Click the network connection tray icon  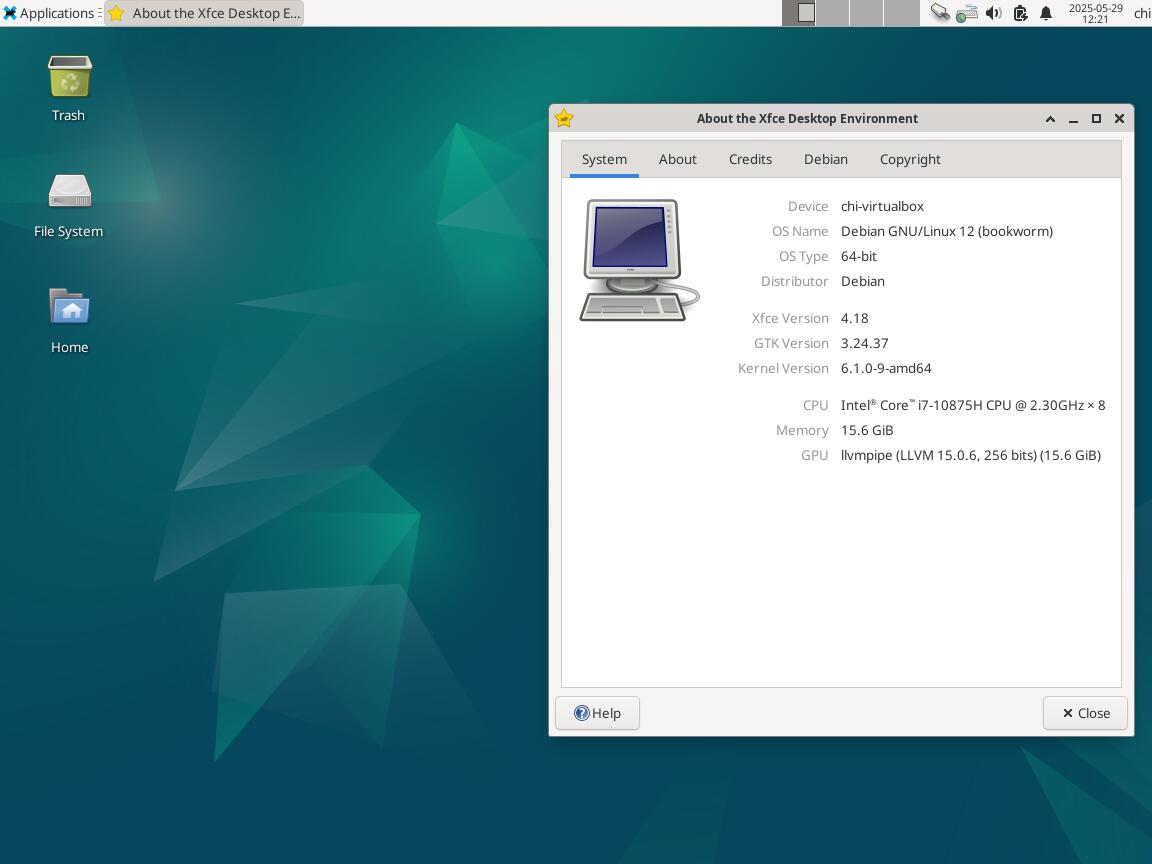click(940, 13)
